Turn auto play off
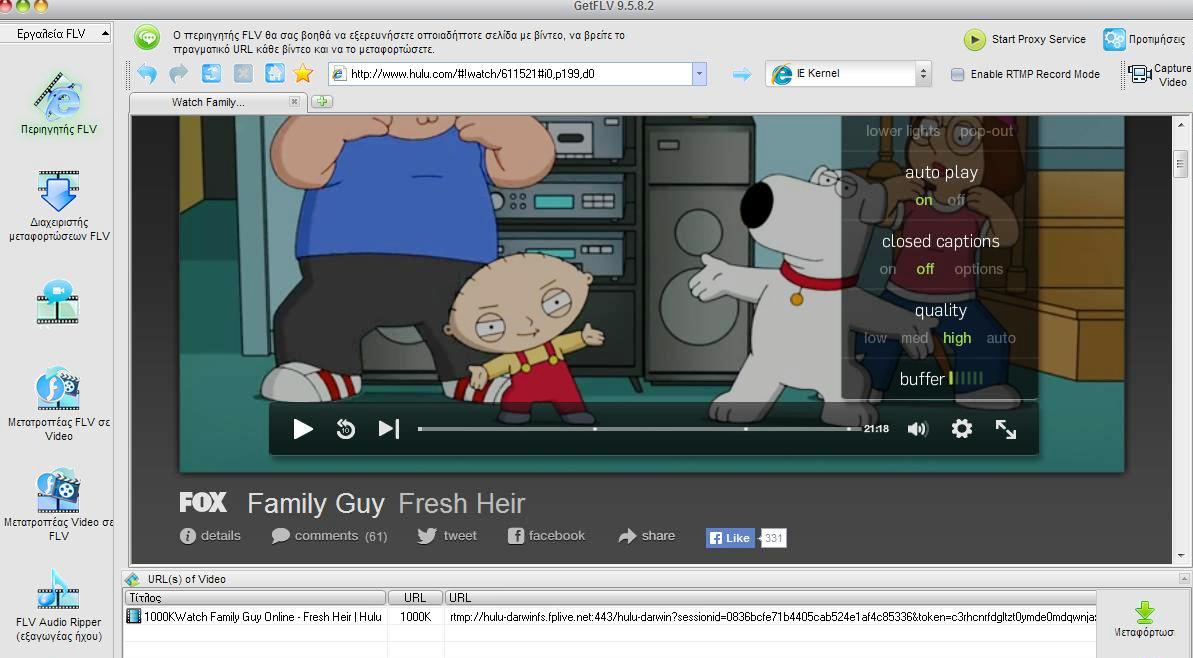The height and width of the screenshot is (658, 1193). (x=957, y=200)
